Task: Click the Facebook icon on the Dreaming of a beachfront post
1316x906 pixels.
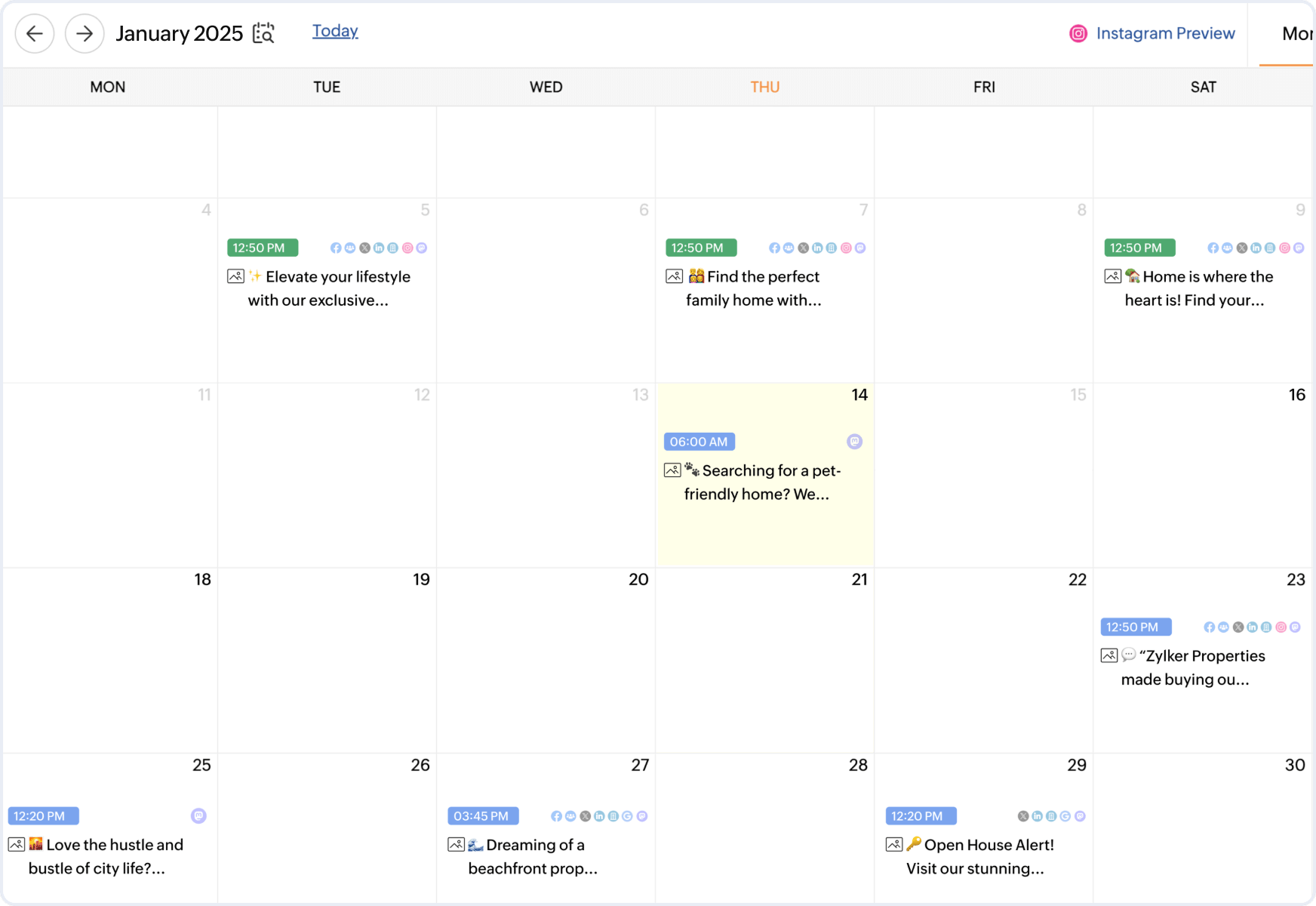Action: point(556,816)
